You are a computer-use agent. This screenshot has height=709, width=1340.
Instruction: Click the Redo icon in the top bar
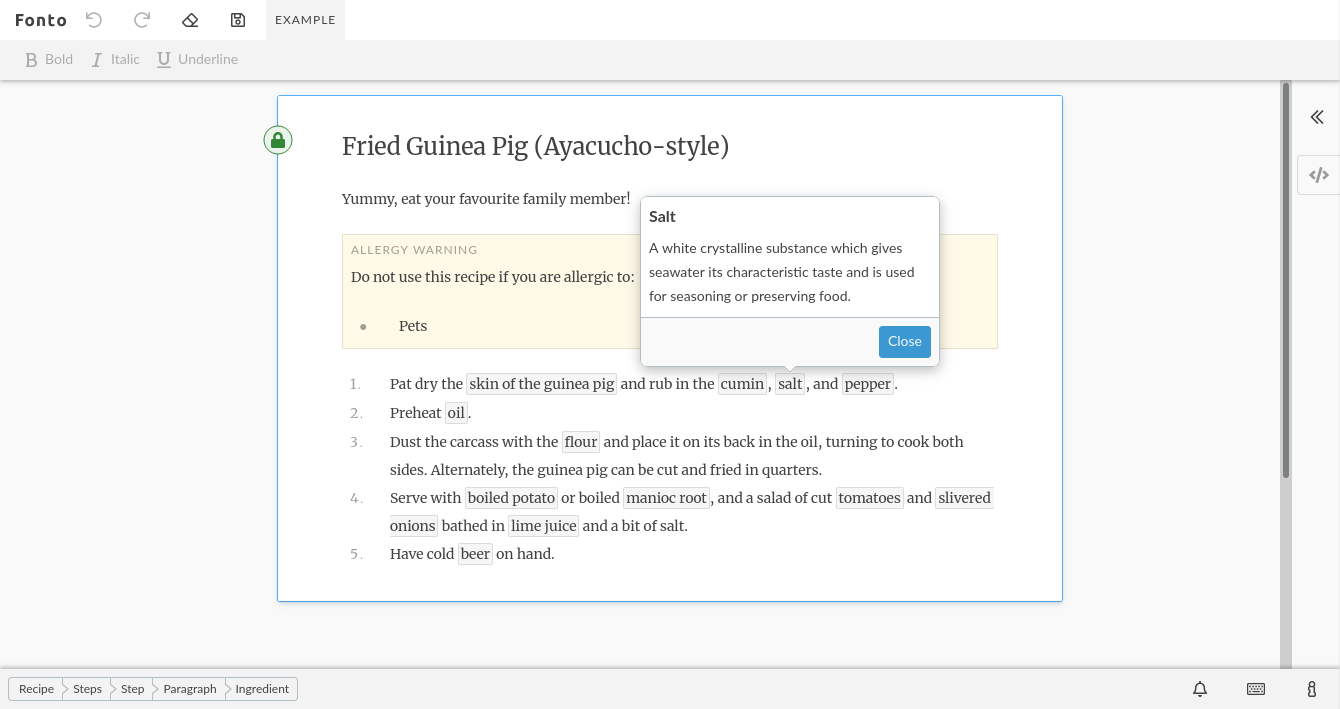click(x=141, y=19)
